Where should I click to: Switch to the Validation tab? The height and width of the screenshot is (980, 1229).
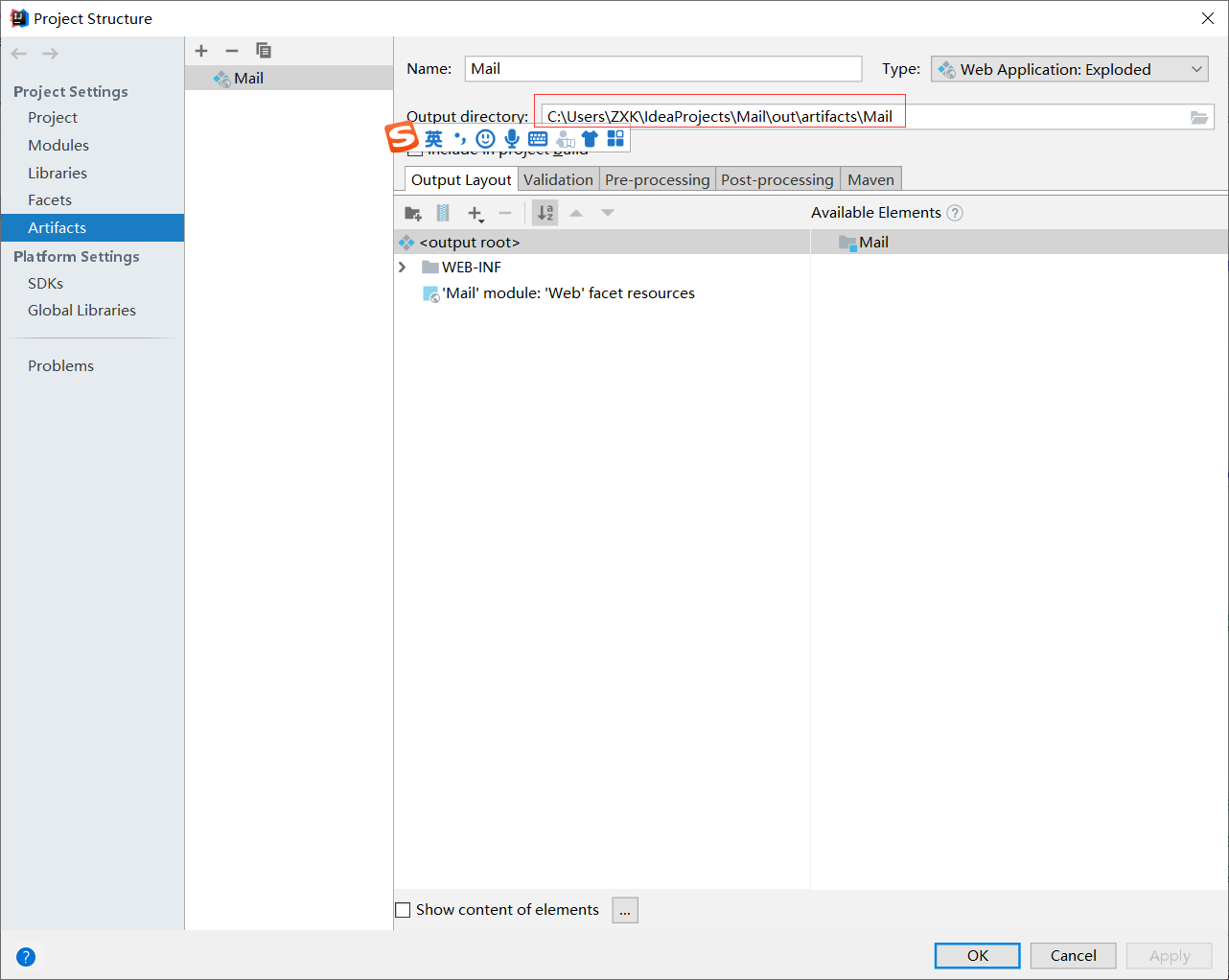pos(558,179)
